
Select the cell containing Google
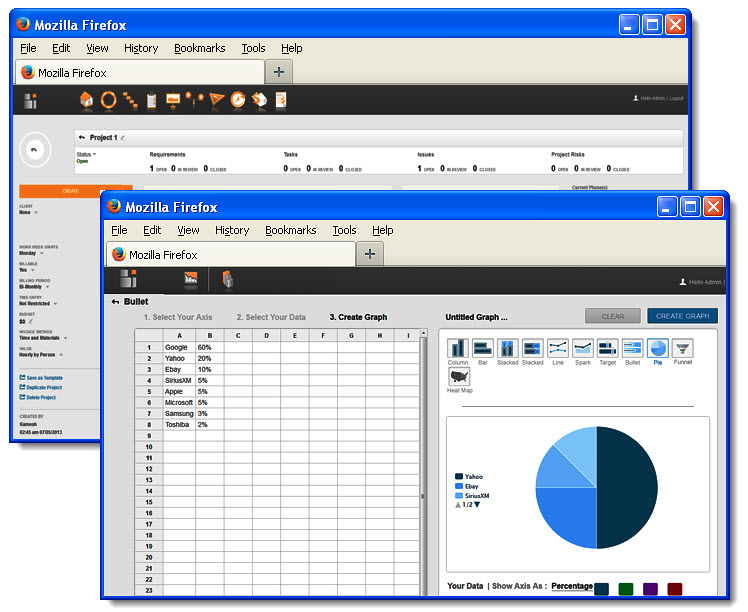pos(179,347)
